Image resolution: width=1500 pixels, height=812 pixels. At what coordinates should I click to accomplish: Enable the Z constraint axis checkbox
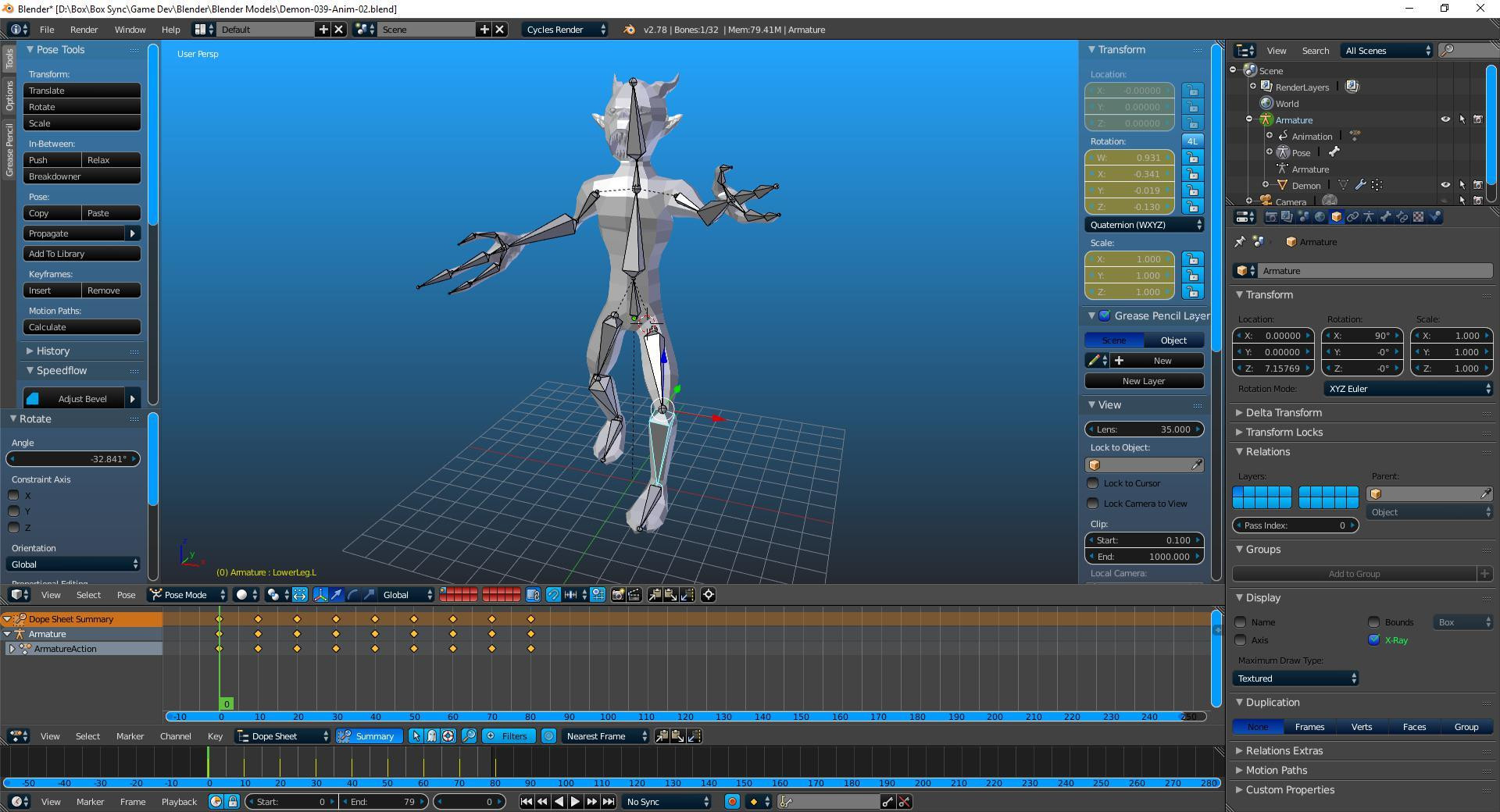13,528
